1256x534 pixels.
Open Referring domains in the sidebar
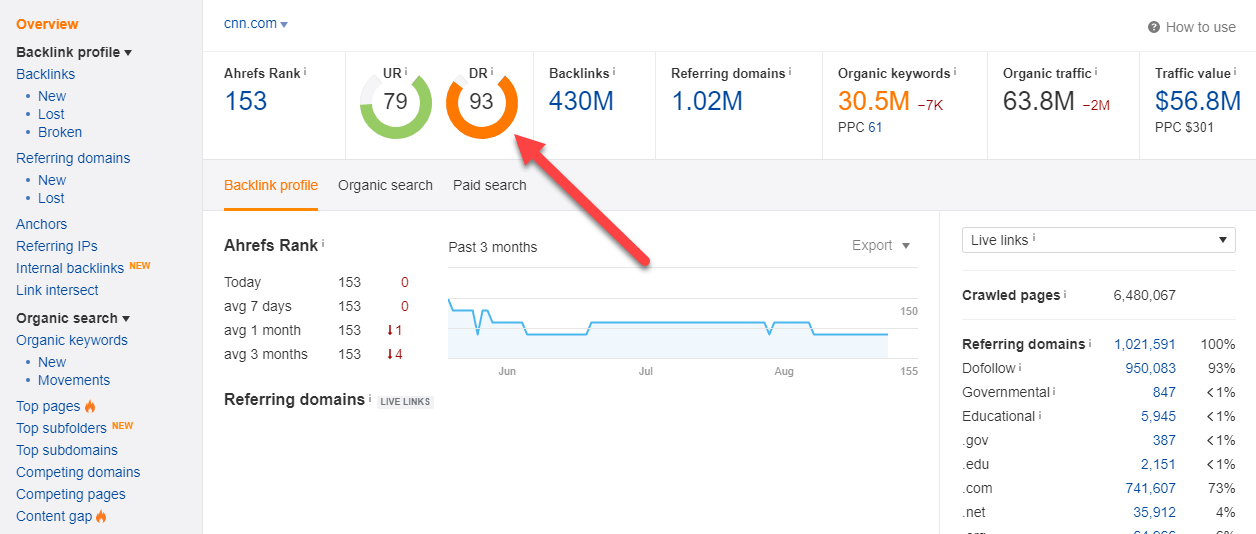[x=73, y=158]
